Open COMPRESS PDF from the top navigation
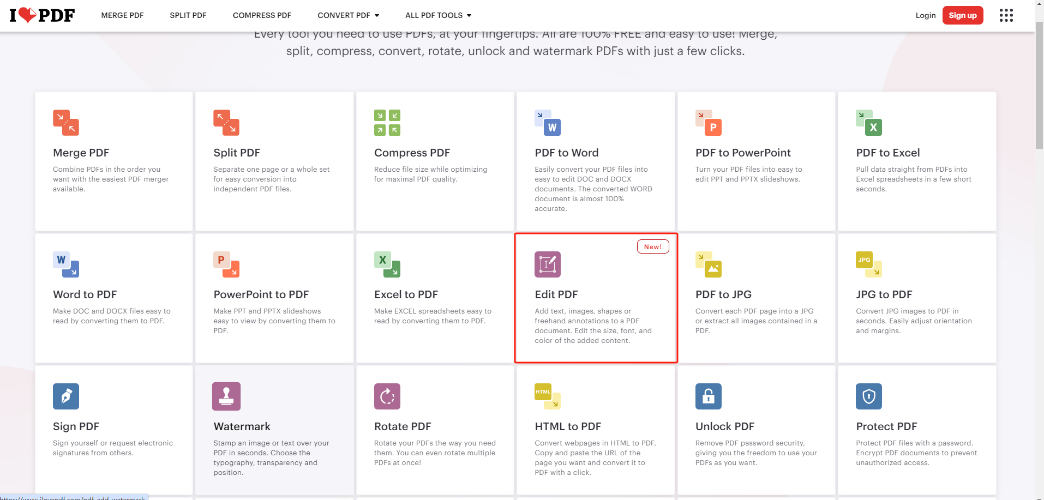Screen dimensions: 1044x500 [262, 15]
